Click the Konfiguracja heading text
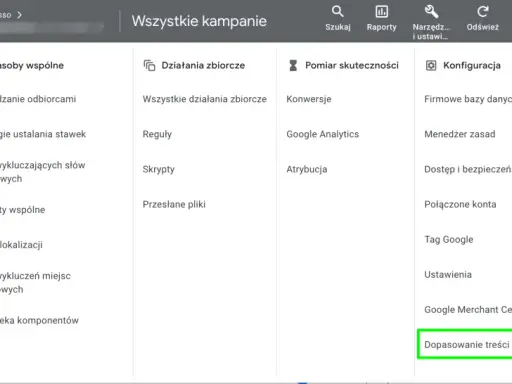Screen dimensions: 512x384 click(472, 65)
